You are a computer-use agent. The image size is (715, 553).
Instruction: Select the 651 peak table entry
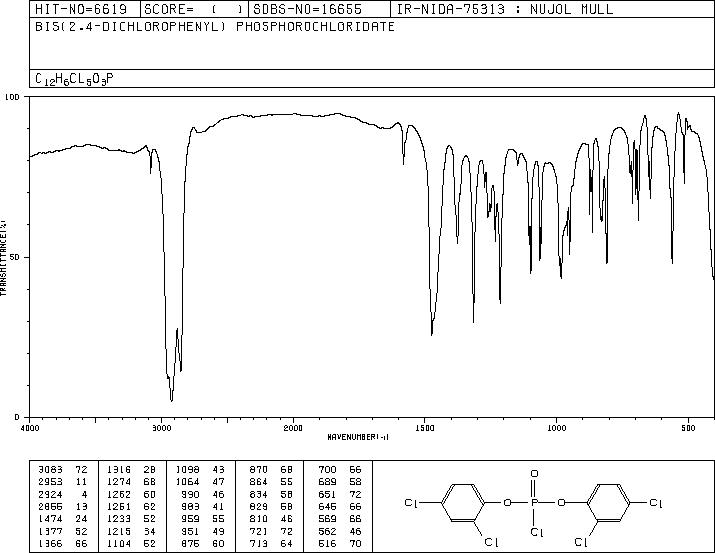point(340,494)
